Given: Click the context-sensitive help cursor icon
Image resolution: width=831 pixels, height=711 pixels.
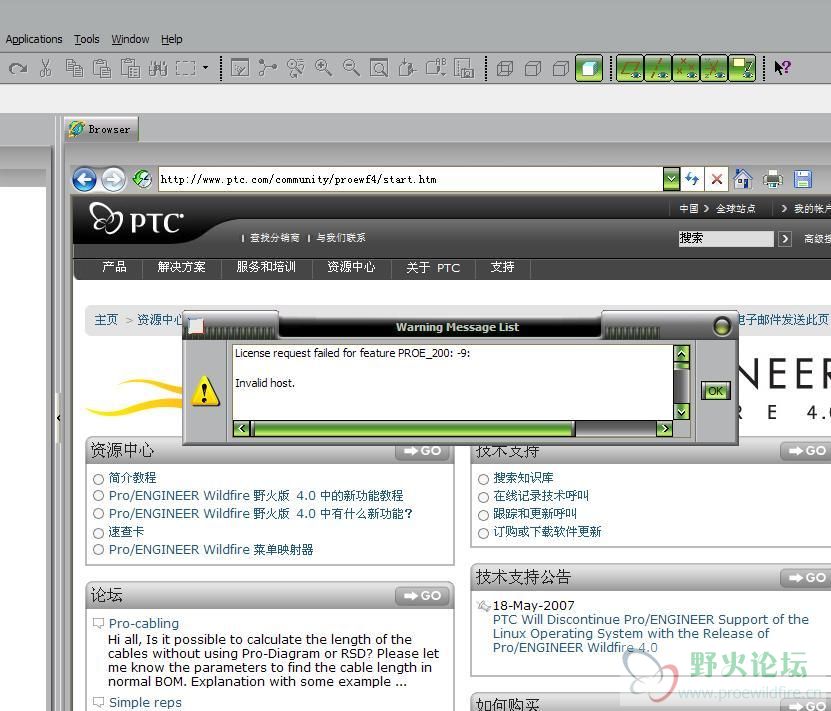Looking at the screenshot, I should tap(782, 68).
